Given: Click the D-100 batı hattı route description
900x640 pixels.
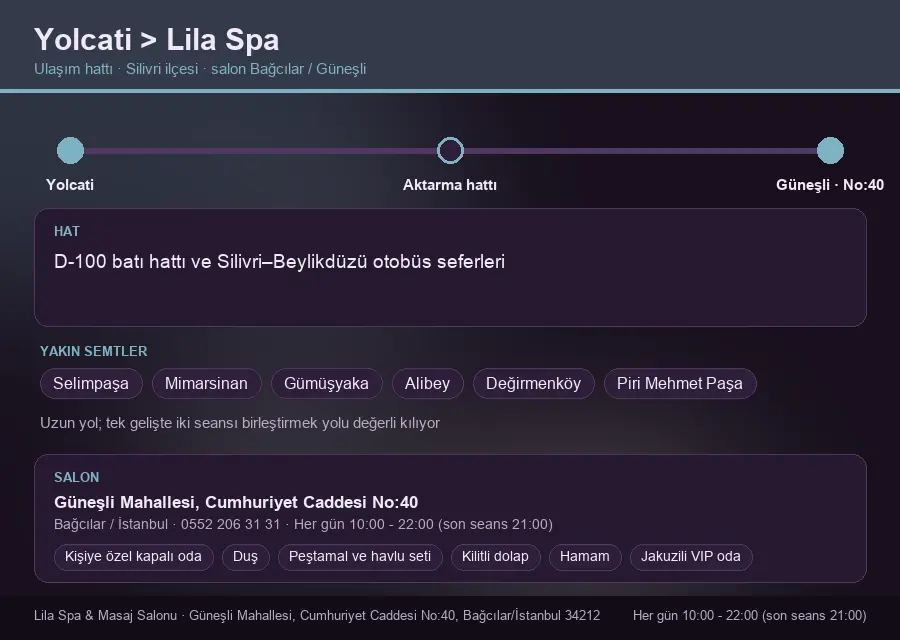Looking at the screenshot, I should 280,262.
